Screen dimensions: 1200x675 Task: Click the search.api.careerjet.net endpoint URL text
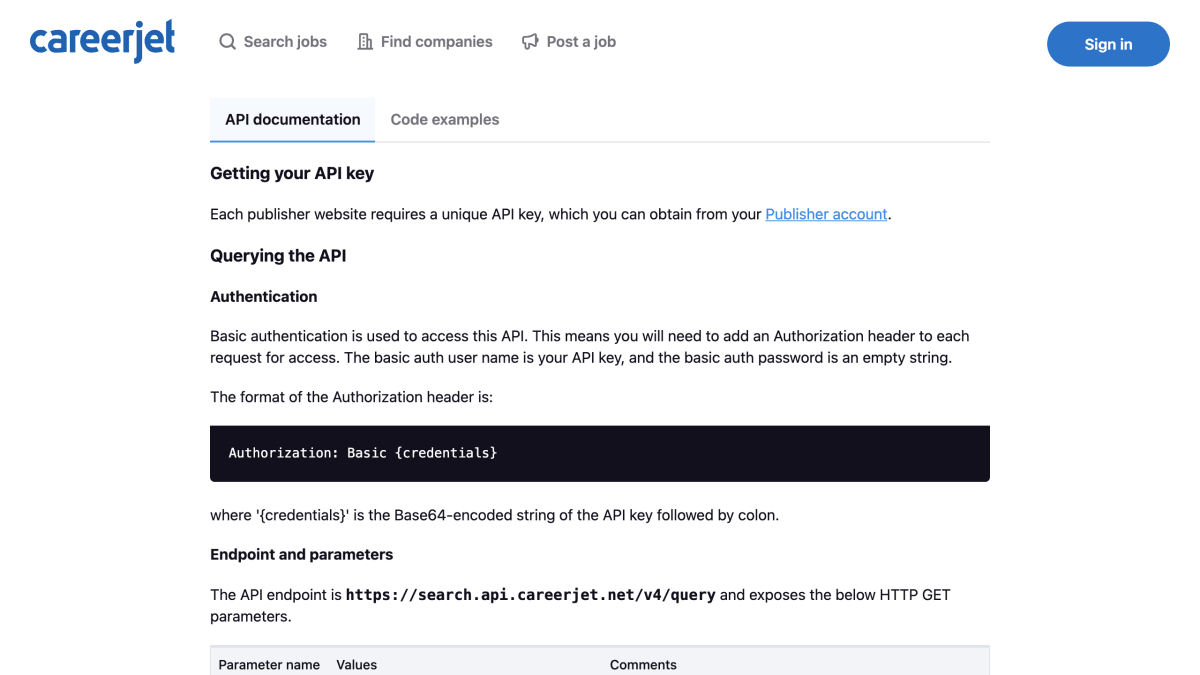tap(530, 595)
